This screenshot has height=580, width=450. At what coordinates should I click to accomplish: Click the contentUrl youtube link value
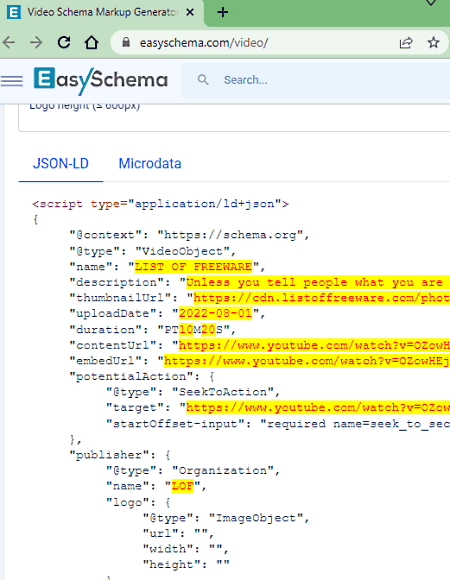coord(314,345)
